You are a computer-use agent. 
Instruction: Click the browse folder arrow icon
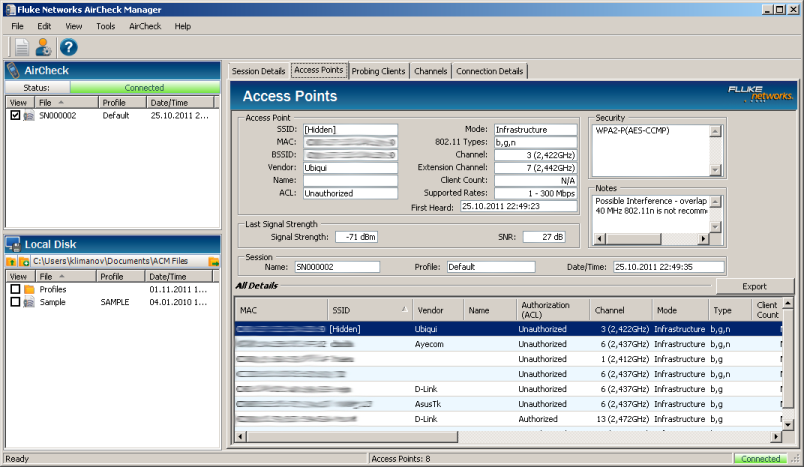click(214, 261)
